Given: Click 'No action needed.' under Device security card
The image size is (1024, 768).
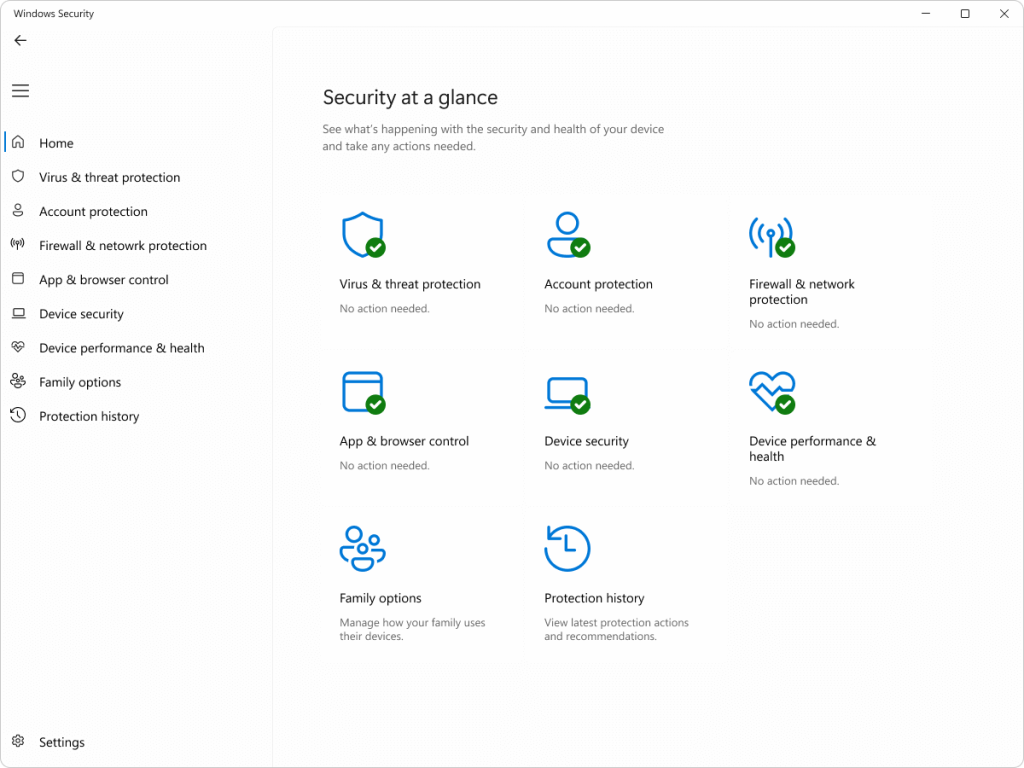Looking at the screenshot, I should point(589,466).
